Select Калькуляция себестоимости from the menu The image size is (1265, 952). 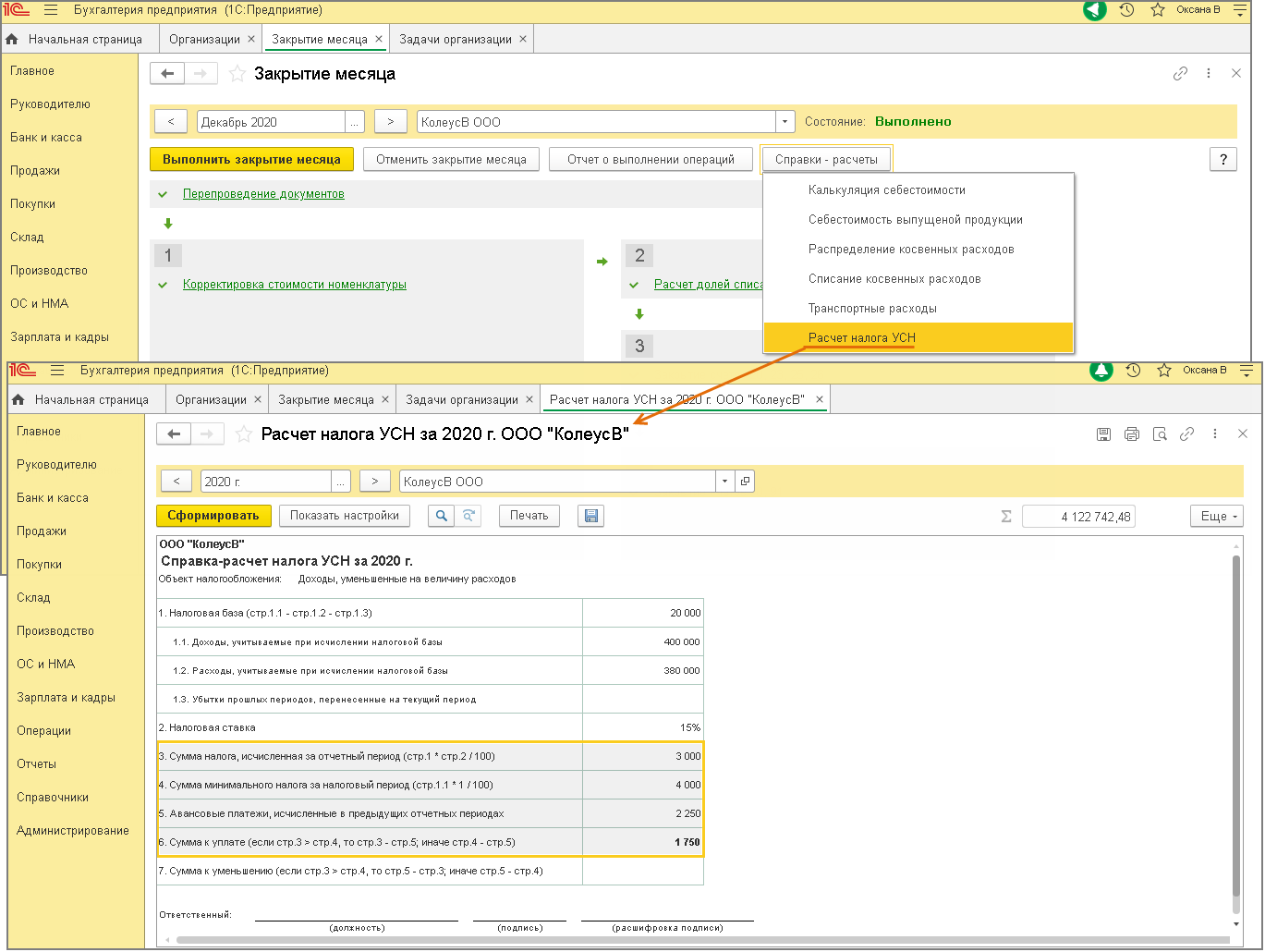coord(918,190)
